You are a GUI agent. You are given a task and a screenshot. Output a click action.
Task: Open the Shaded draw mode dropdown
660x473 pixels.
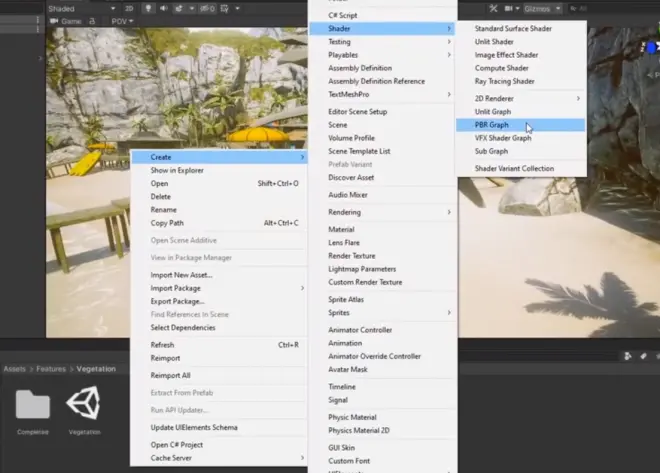point(82,8)
